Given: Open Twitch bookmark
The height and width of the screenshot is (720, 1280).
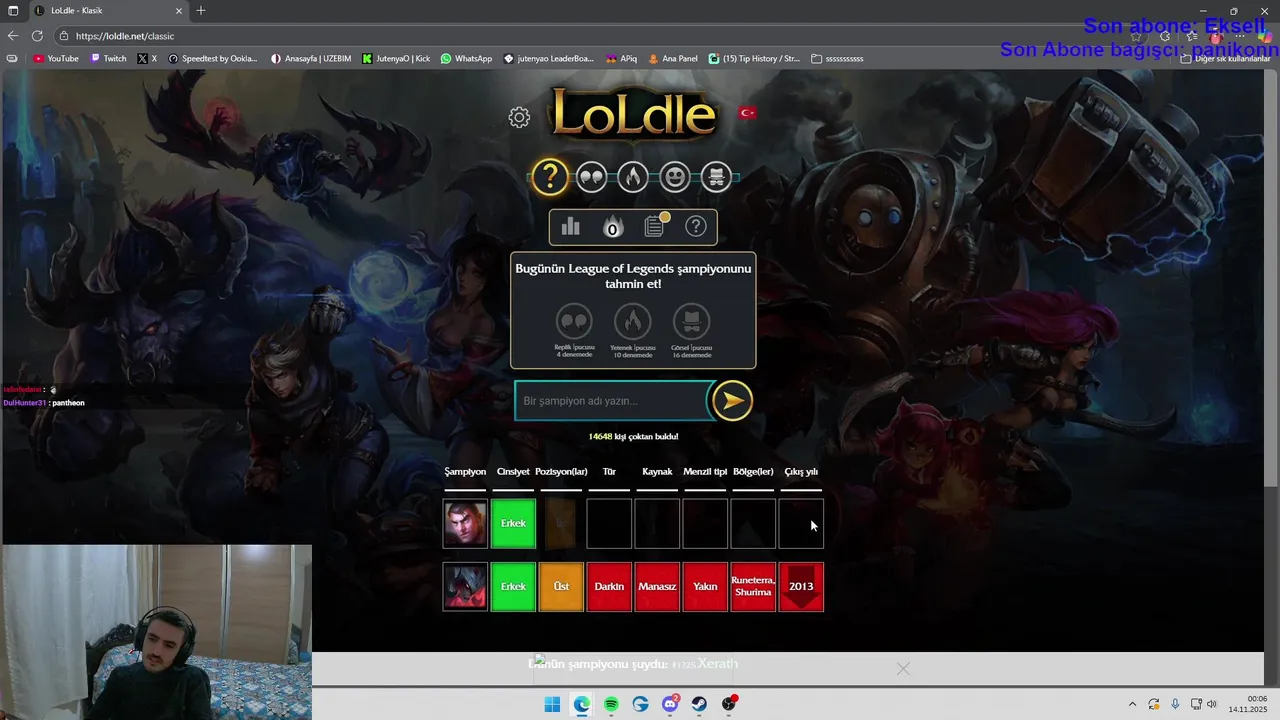Looking at the screenshot, I should click(x=109, y=59).
